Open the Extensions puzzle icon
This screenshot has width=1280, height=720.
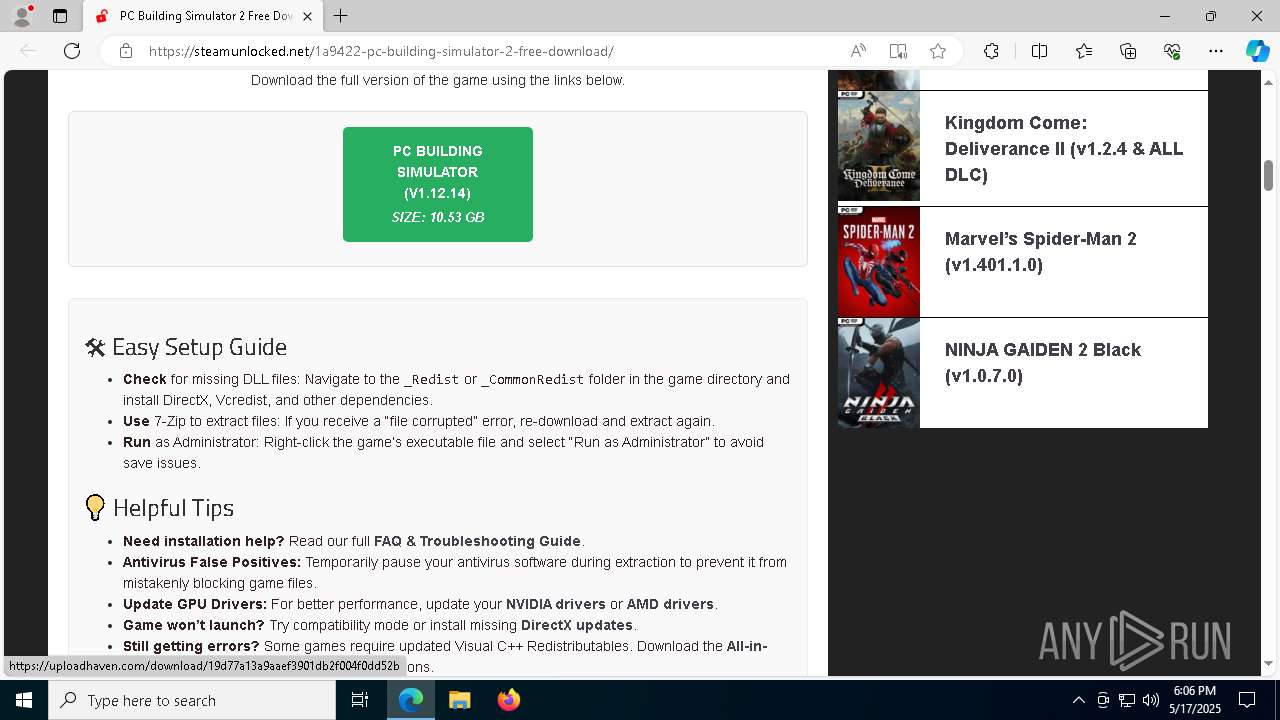[991, 51]
